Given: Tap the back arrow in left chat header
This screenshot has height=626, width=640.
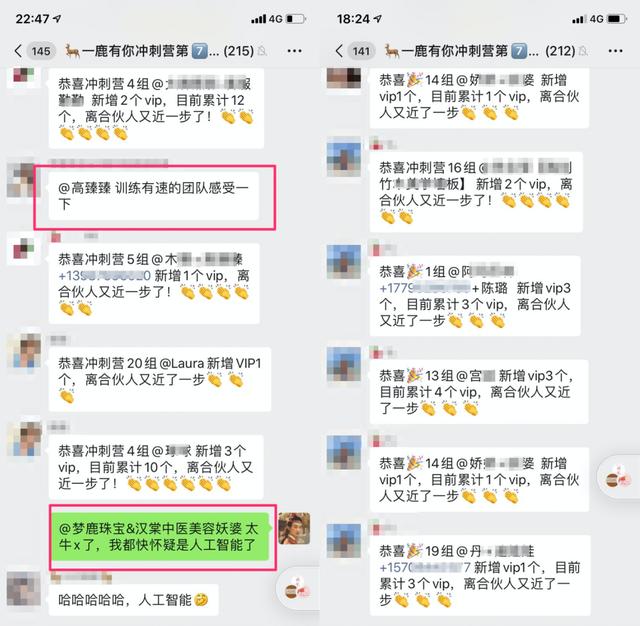Looking at the screenshot, I should click(18, 51).
